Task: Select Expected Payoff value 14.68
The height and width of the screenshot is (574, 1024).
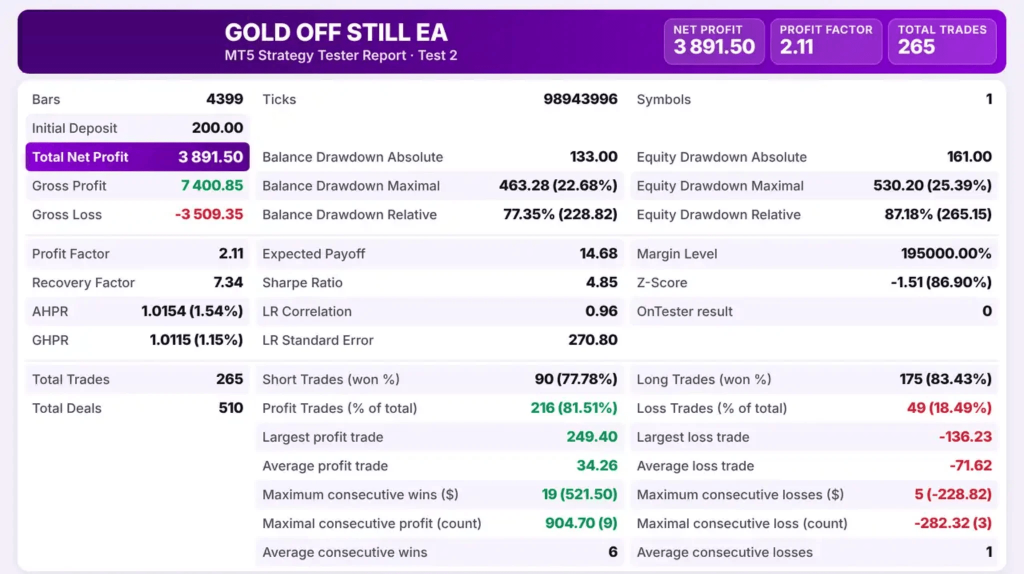Action: 598,253
